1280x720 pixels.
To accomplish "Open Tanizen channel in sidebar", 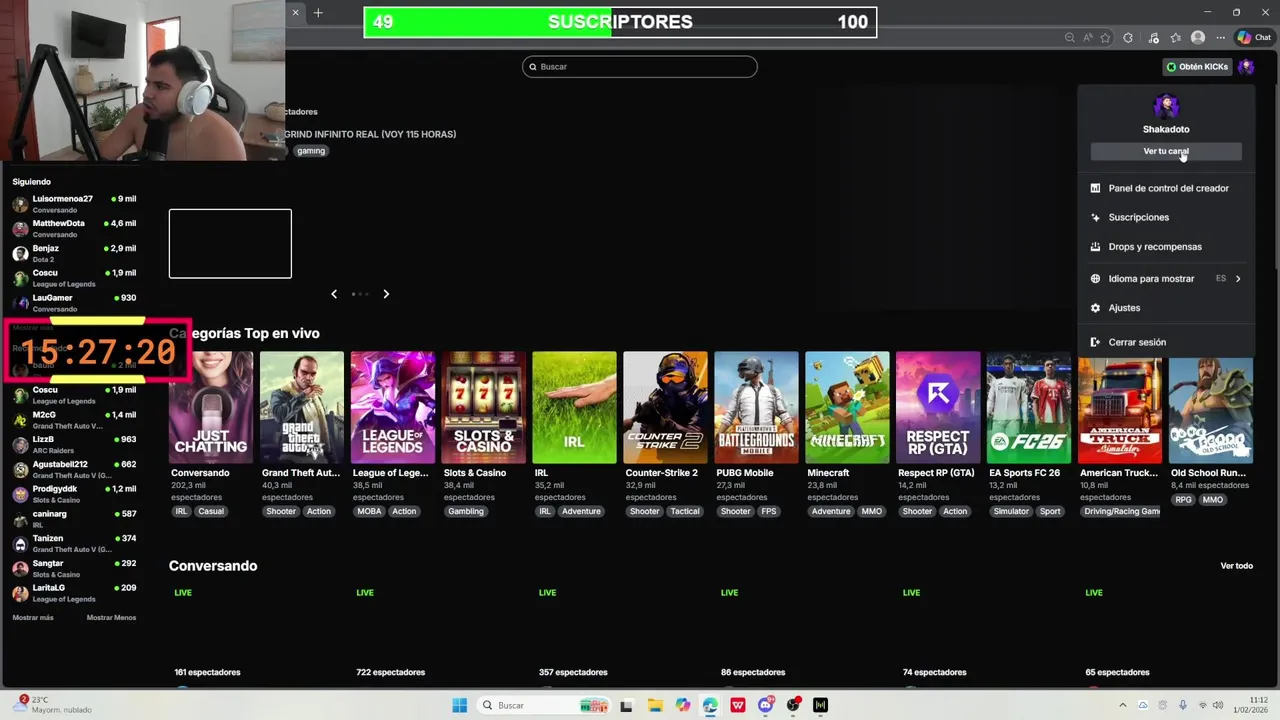I will (75, 543).
